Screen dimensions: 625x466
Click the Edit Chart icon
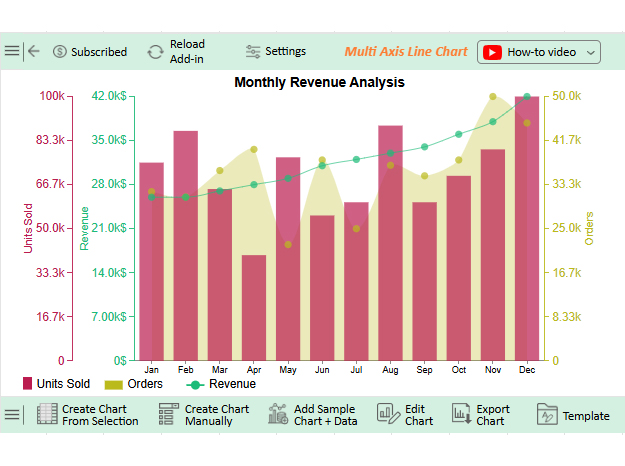coord(387,415)
